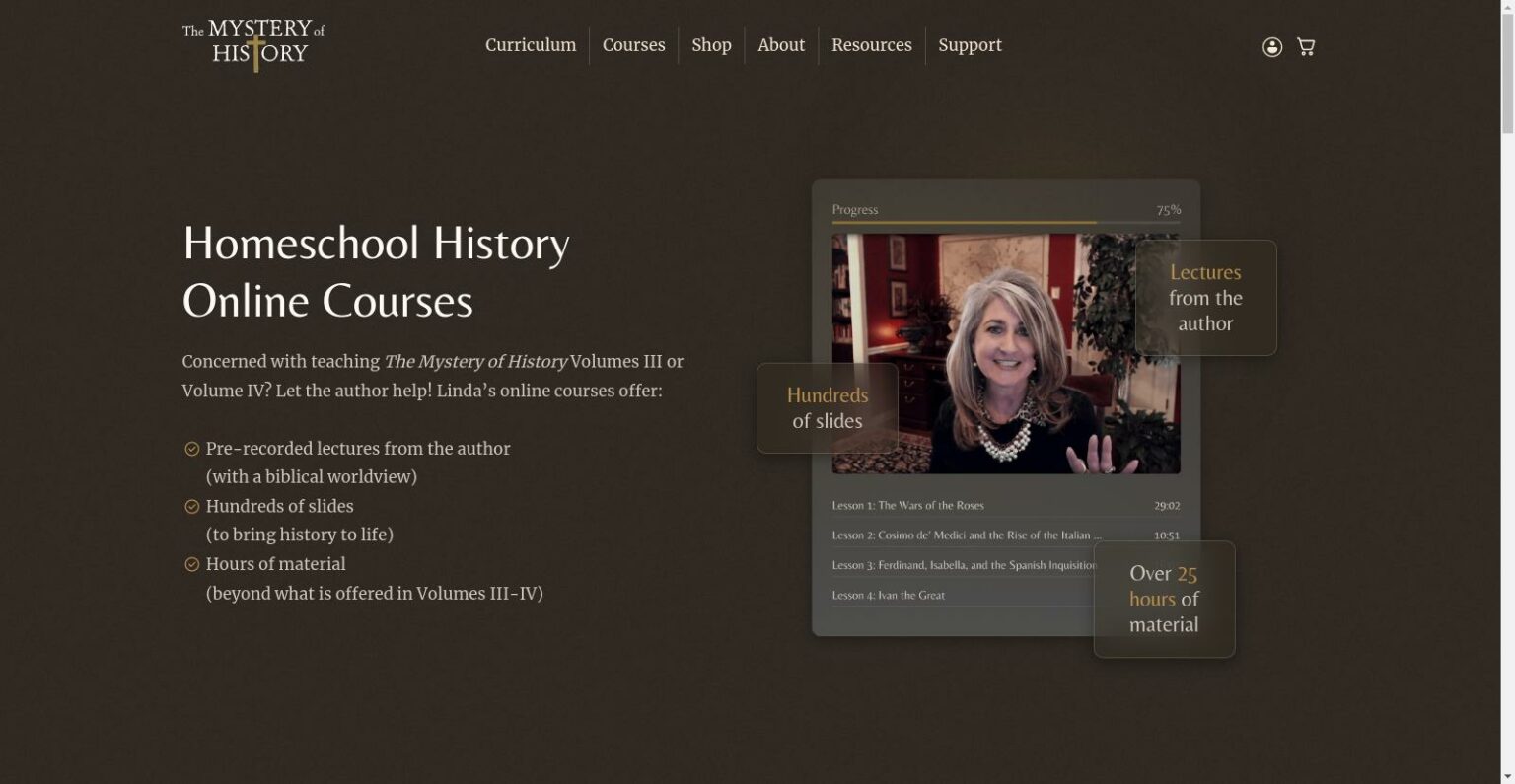Click the 75% progress bar
This screenshot has width=1515, height=784.
point(1005,221)
